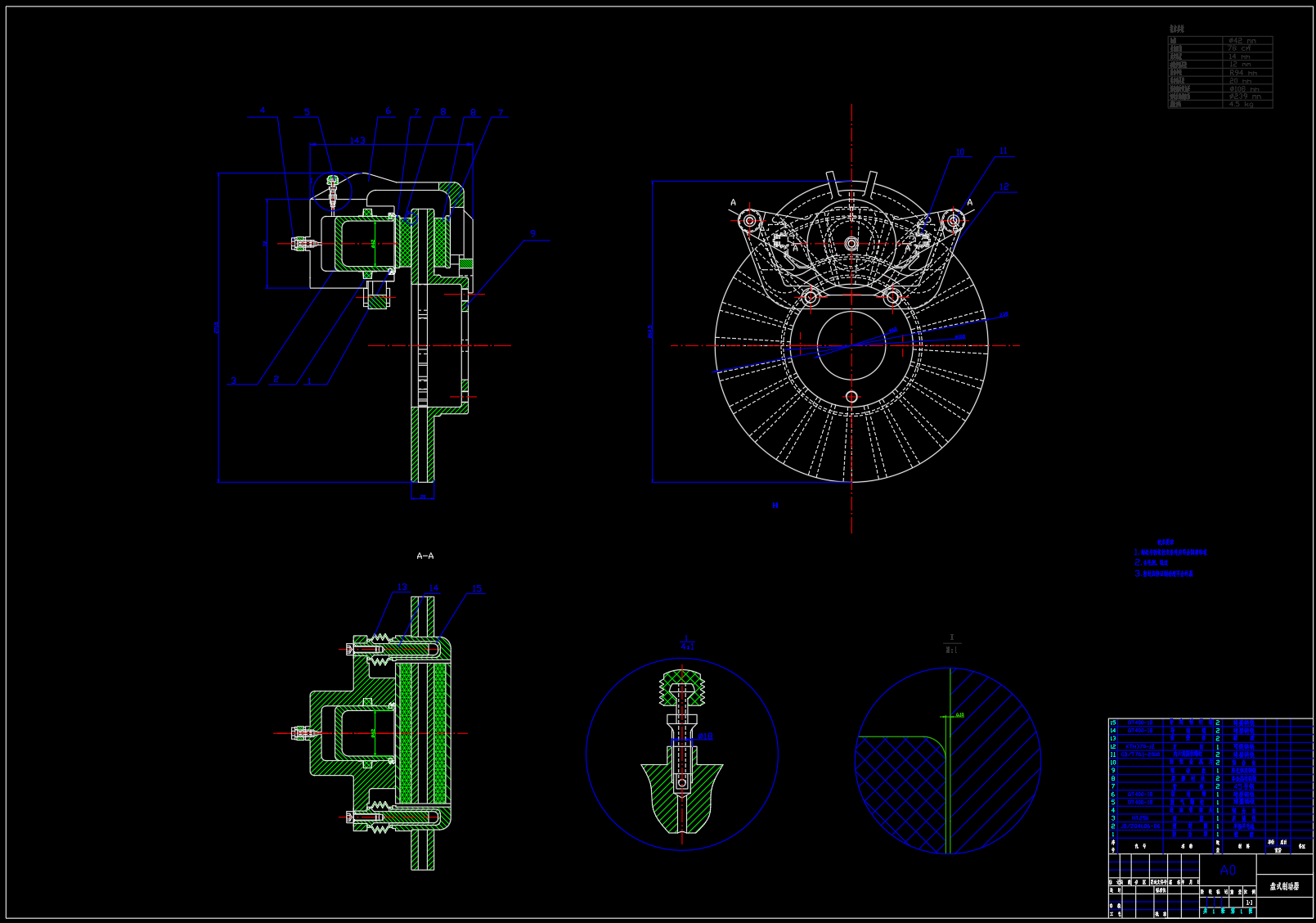Select part callout number 15
This screenshot has height=923, width=1316.
tap(477, 588)
